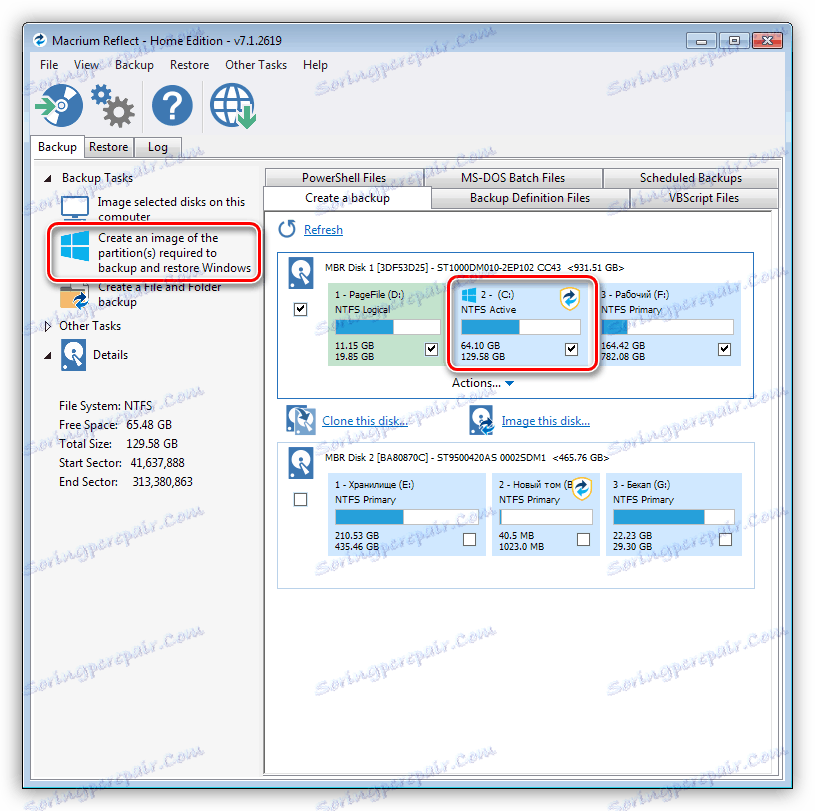This screenshot has width=815, height=811.
Task: Open the Help menu
Action: point(315,65)
